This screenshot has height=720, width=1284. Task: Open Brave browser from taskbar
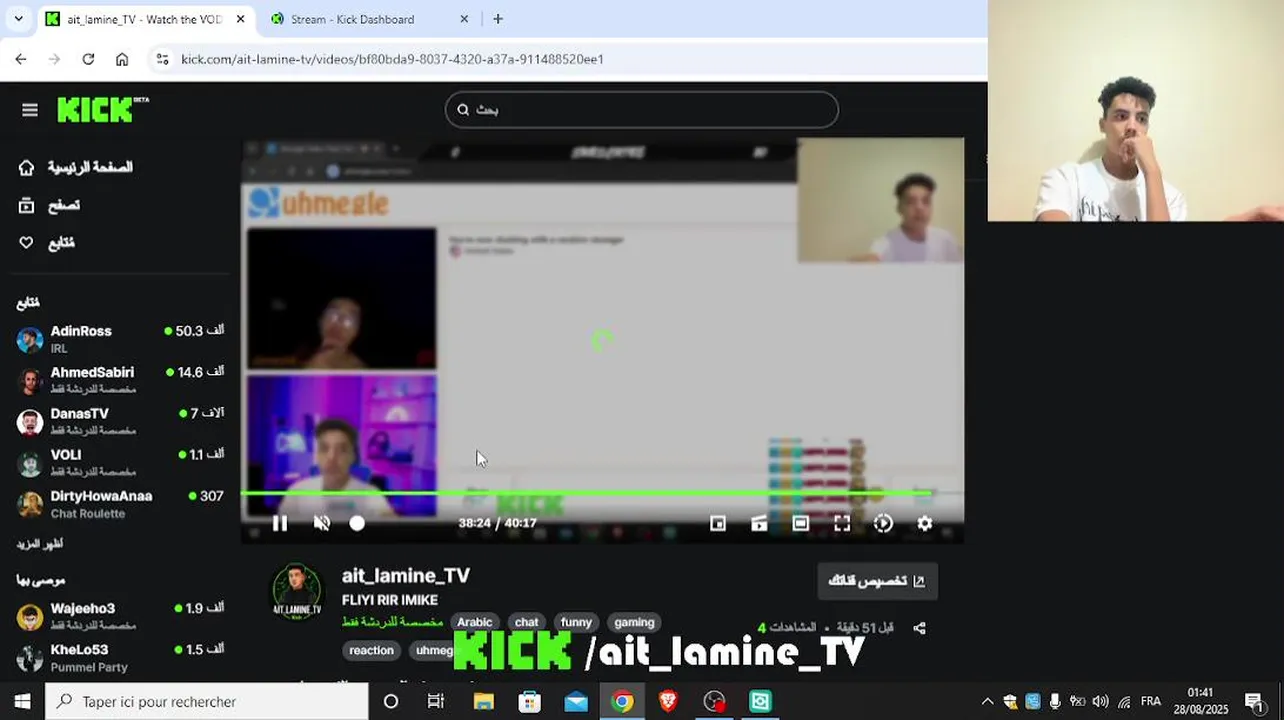coord(668,701)
